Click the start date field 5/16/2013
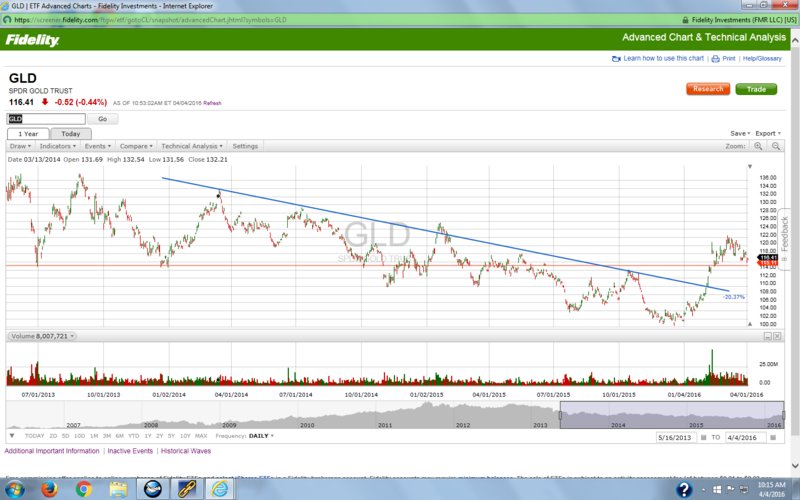The height and width of the screenshot is (500, 800). click(x=677, y=437)
